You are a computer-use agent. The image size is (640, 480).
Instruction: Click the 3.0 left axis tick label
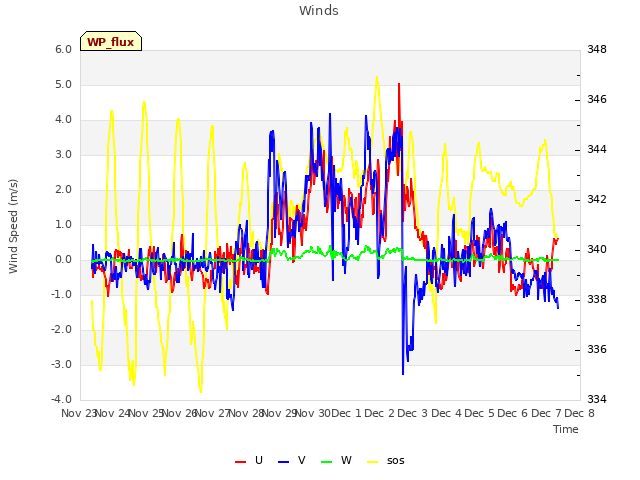click(x=63, y=155)
